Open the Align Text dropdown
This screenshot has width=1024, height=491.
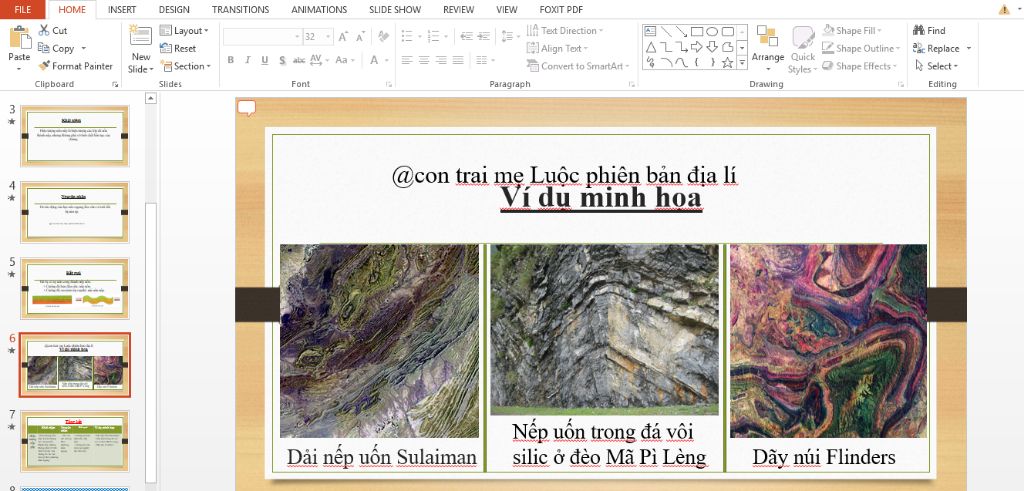(x=558, y=48)
